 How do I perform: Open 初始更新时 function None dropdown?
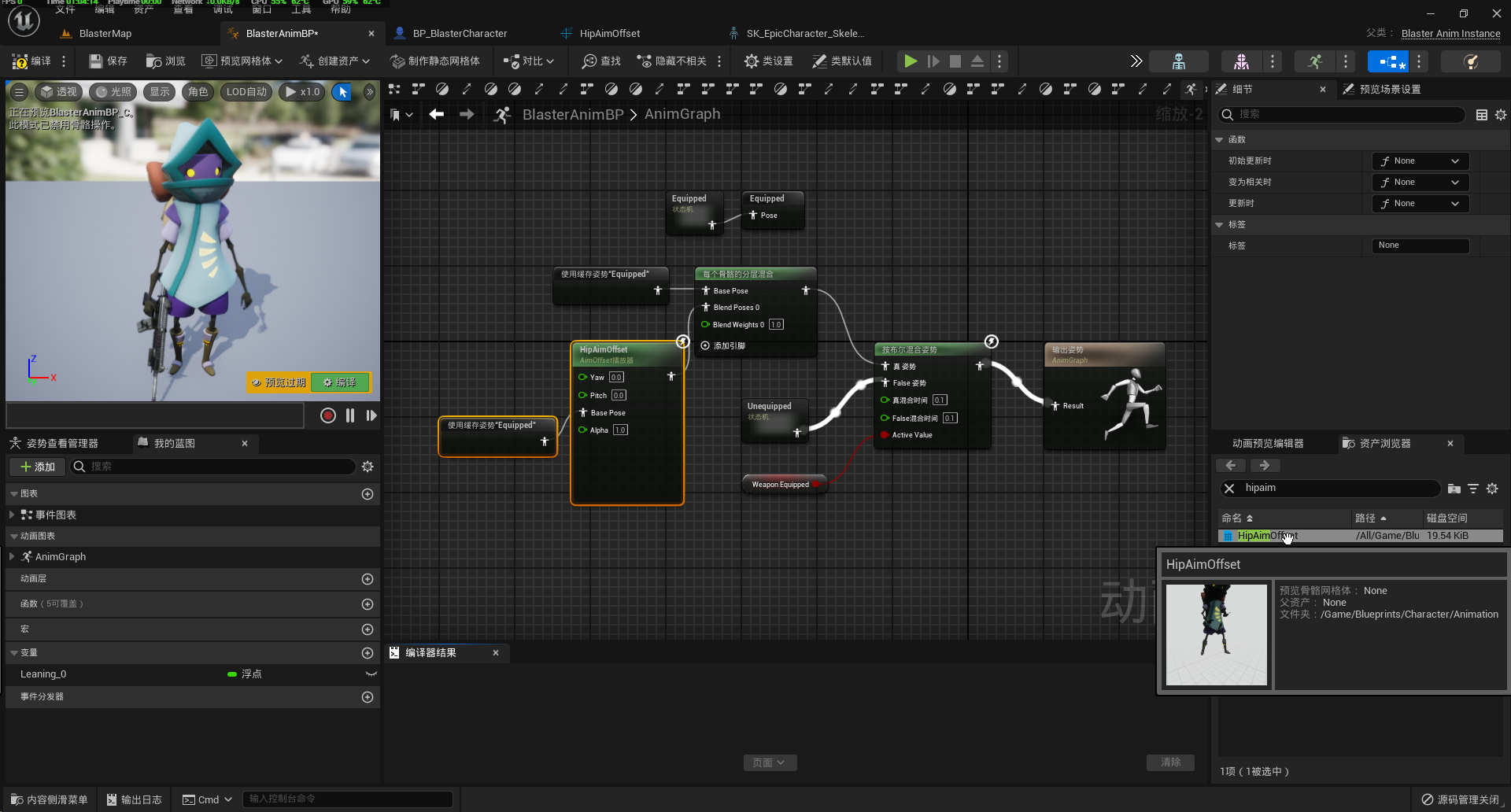pyautogui.click(x=1420, y=161)
